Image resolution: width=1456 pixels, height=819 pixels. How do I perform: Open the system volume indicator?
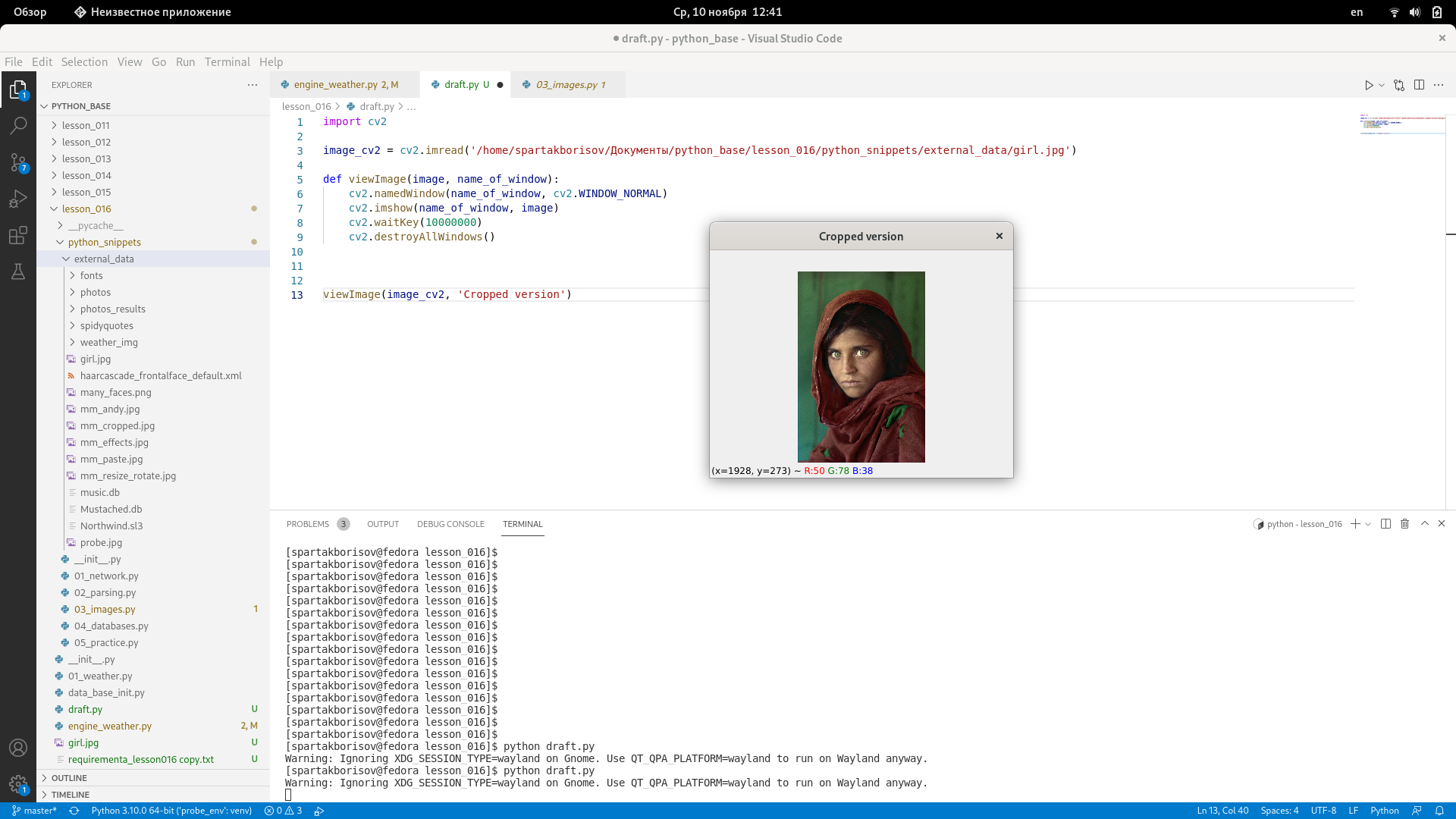(x=1415, y=12)
